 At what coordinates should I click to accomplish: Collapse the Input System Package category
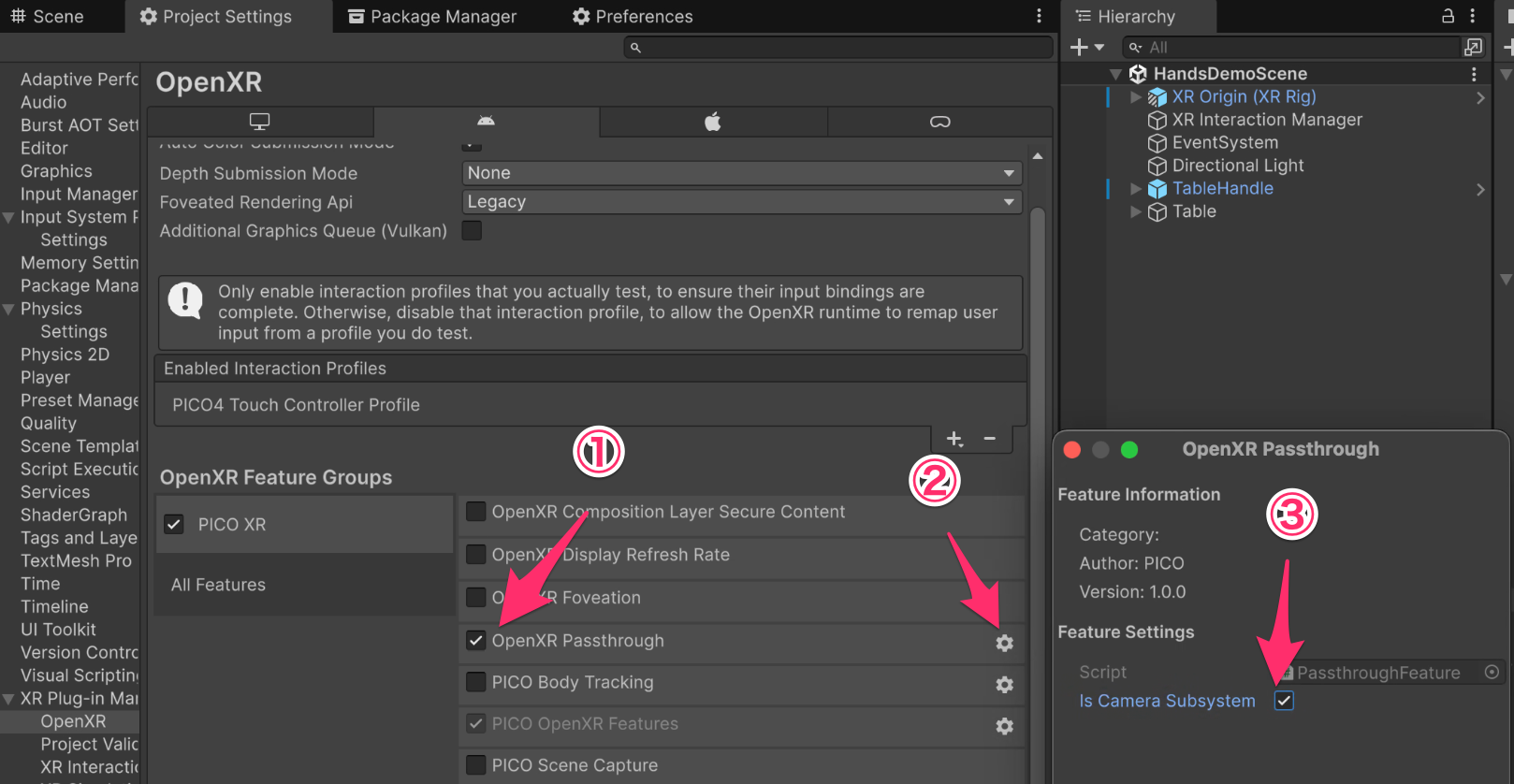[x=8, y=217]
